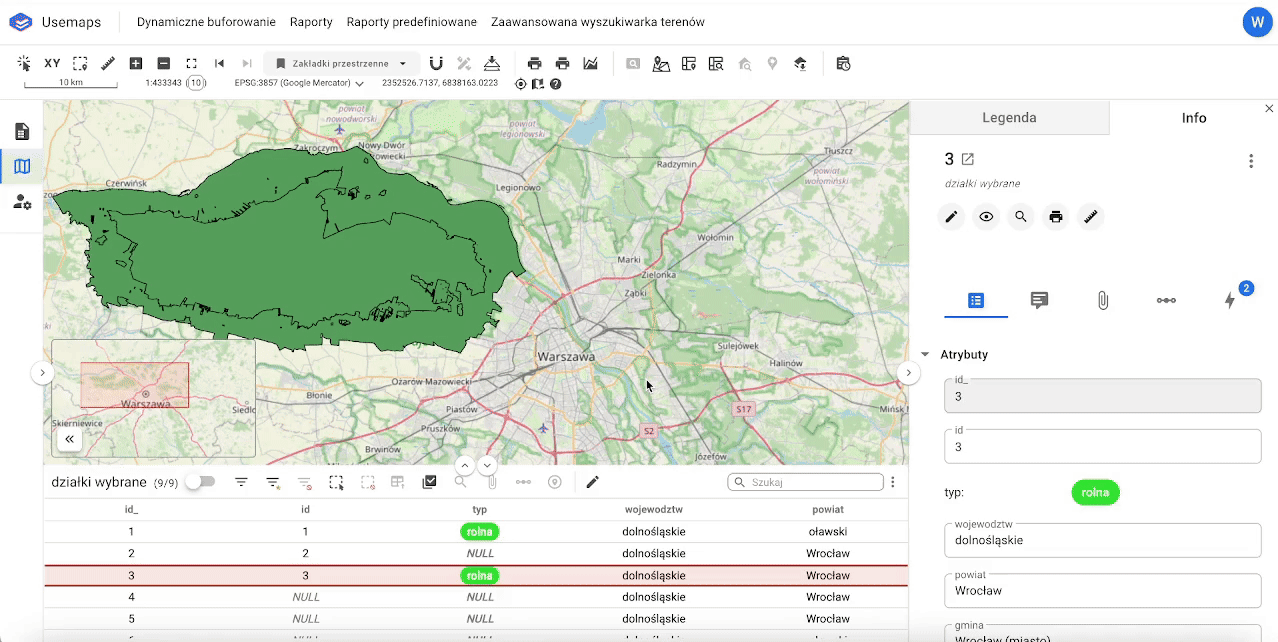Viewport: 1278px width, 642px height.
Task: Collapse the Atrybuty section
Action: coord(925,354)
